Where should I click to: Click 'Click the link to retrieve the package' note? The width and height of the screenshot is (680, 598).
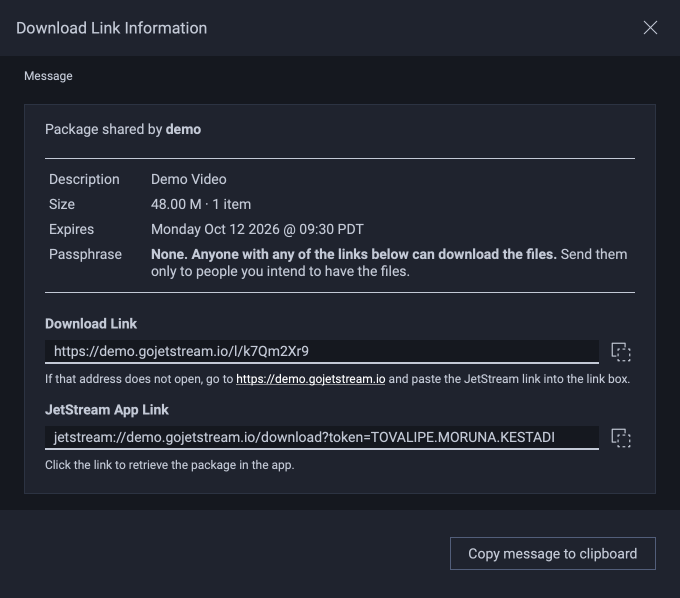tap(170, 465)
